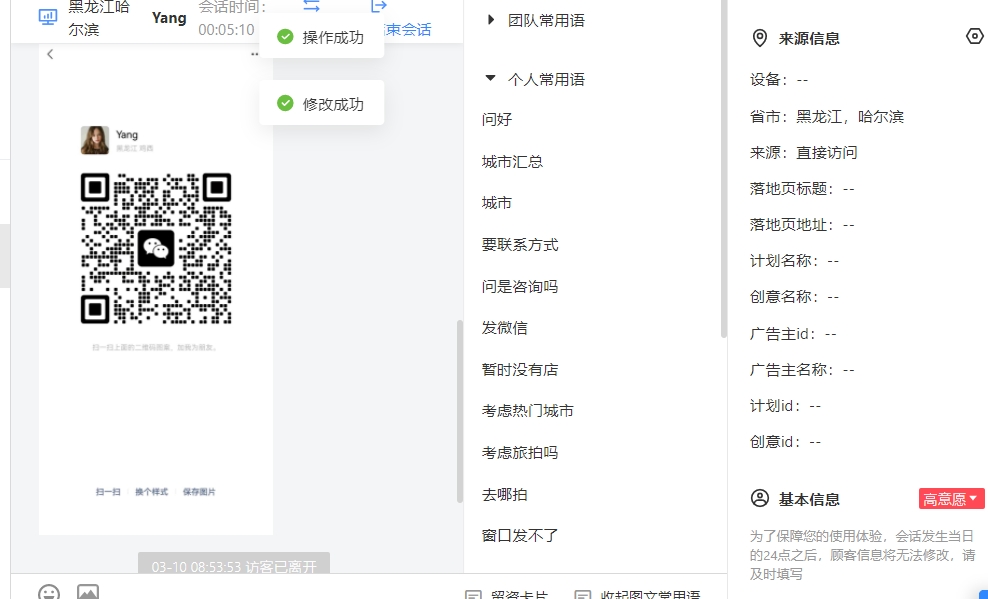Screen dimensions: 988x599
Task: Click 收起图文常用语 to collapse quick phrases
Action: [637, 595]
